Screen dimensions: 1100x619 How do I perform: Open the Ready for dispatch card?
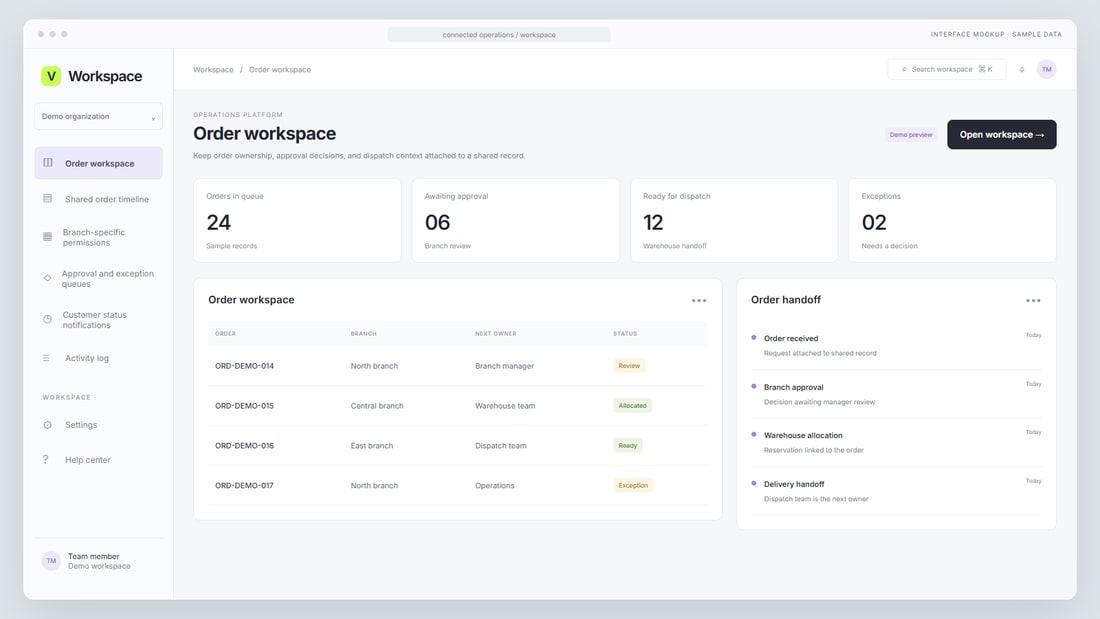[x=734, y=220]
